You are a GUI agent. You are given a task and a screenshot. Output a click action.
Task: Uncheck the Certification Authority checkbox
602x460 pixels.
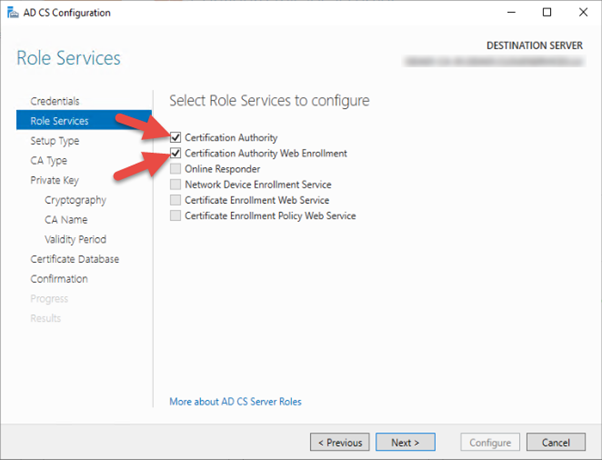(175, 137)
